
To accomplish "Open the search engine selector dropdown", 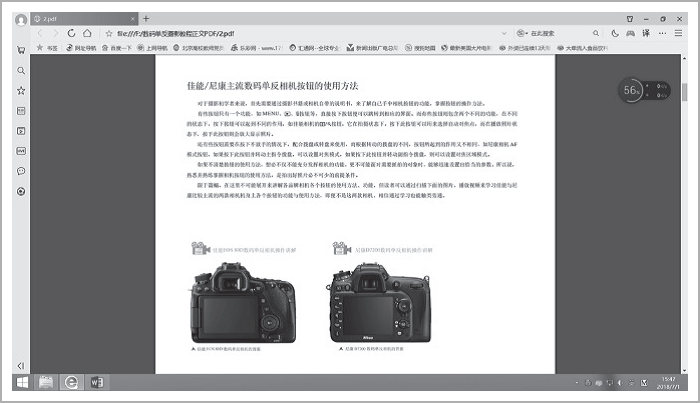I will (522, 33).
